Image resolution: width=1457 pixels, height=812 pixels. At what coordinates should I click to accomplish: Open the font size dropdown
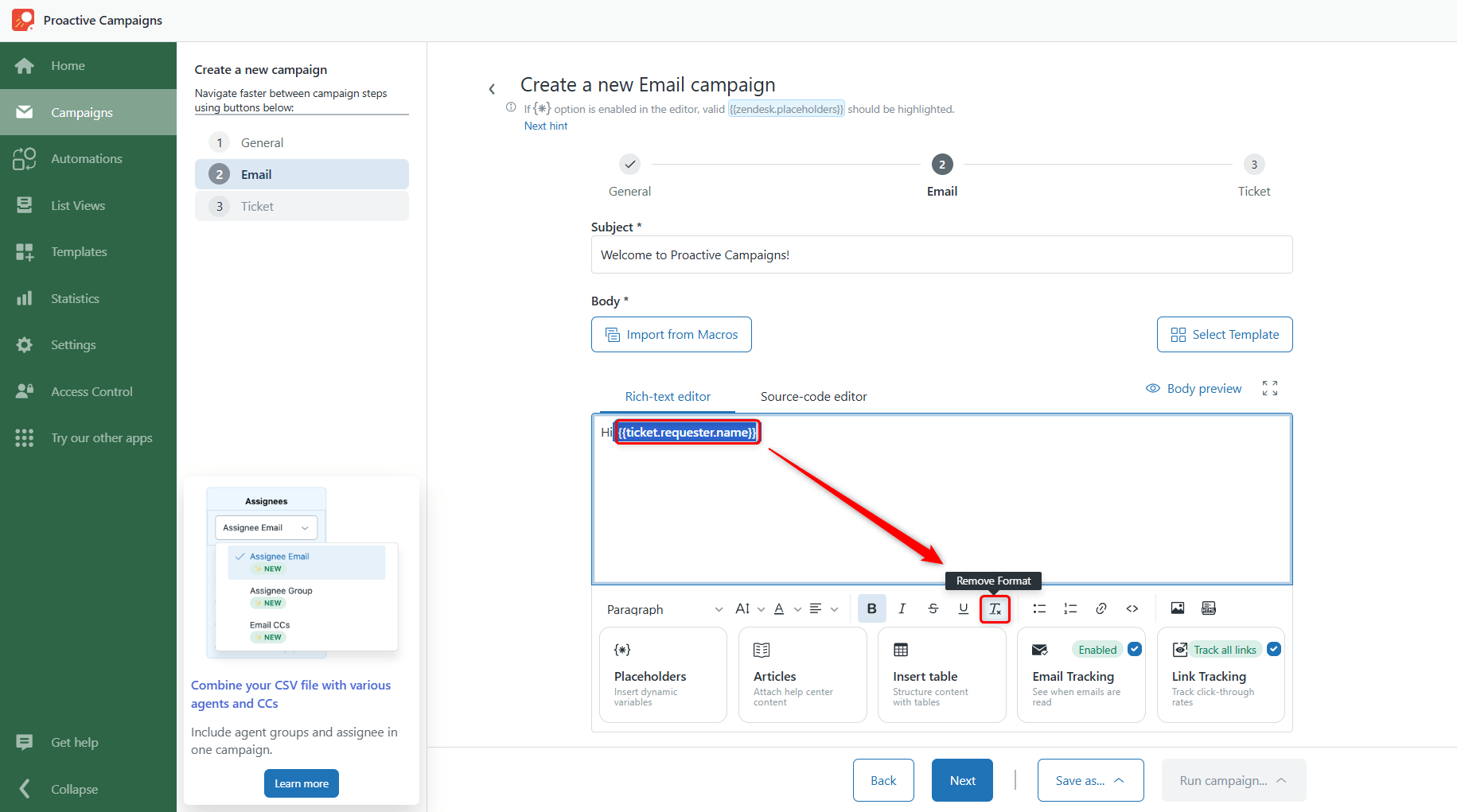750,608
